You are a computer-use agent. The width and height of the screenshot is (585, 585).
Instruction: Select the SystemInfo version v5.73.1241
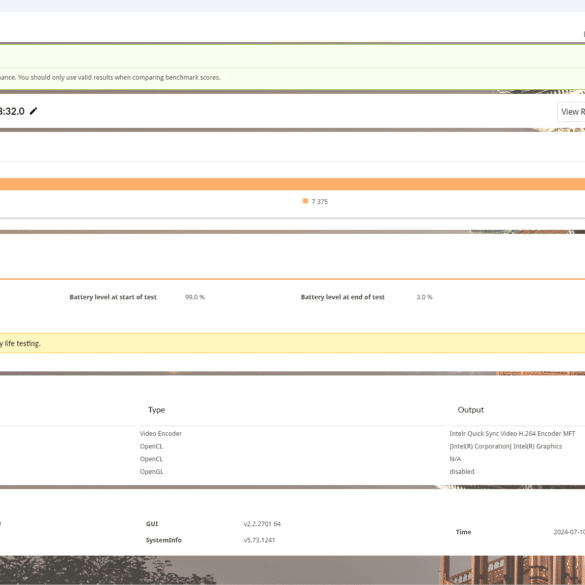point(259,540)
